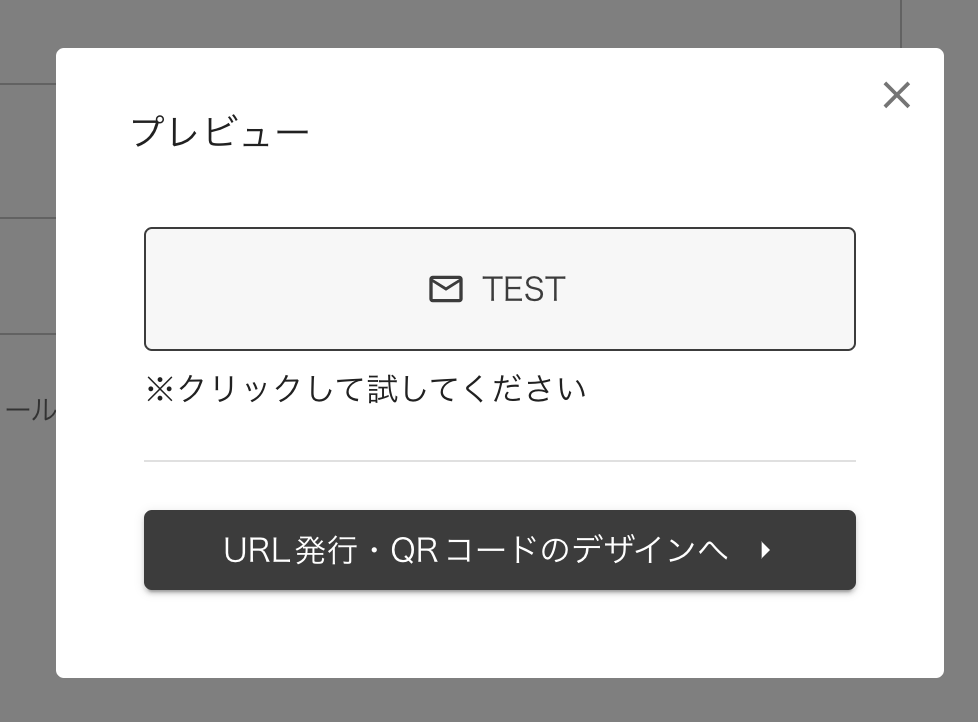This screenshot has height=722, width=978.
Task: Open URL発行・QRコードのデザインへ
Action: pyautogui.click(x=500, y=550)
